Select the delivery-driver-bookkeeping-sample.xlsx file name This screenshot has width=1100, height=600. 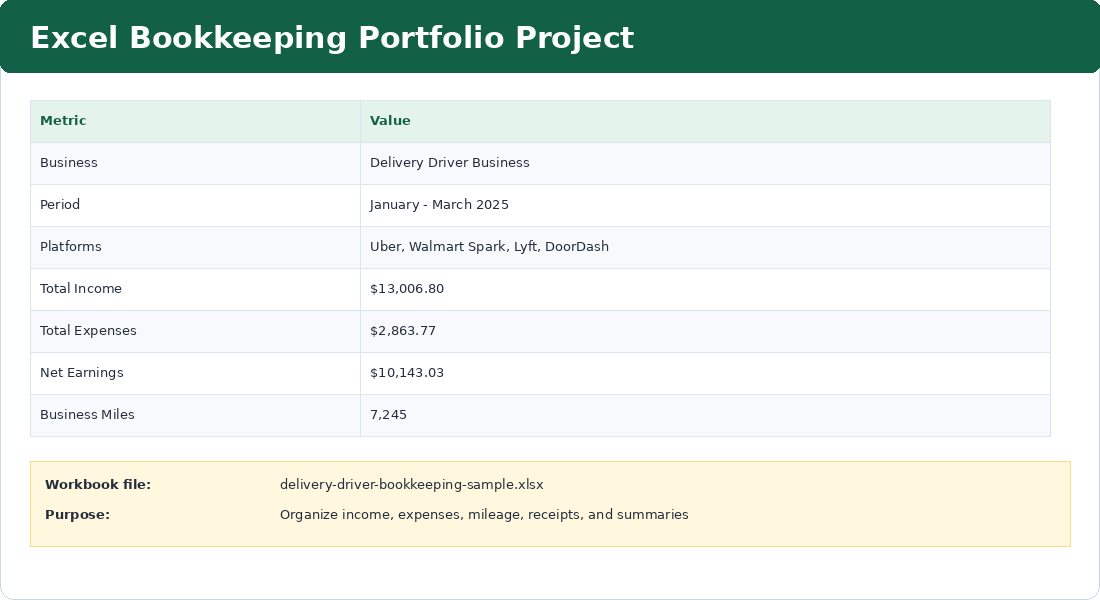pyautogui.click(x=411, y=485)
